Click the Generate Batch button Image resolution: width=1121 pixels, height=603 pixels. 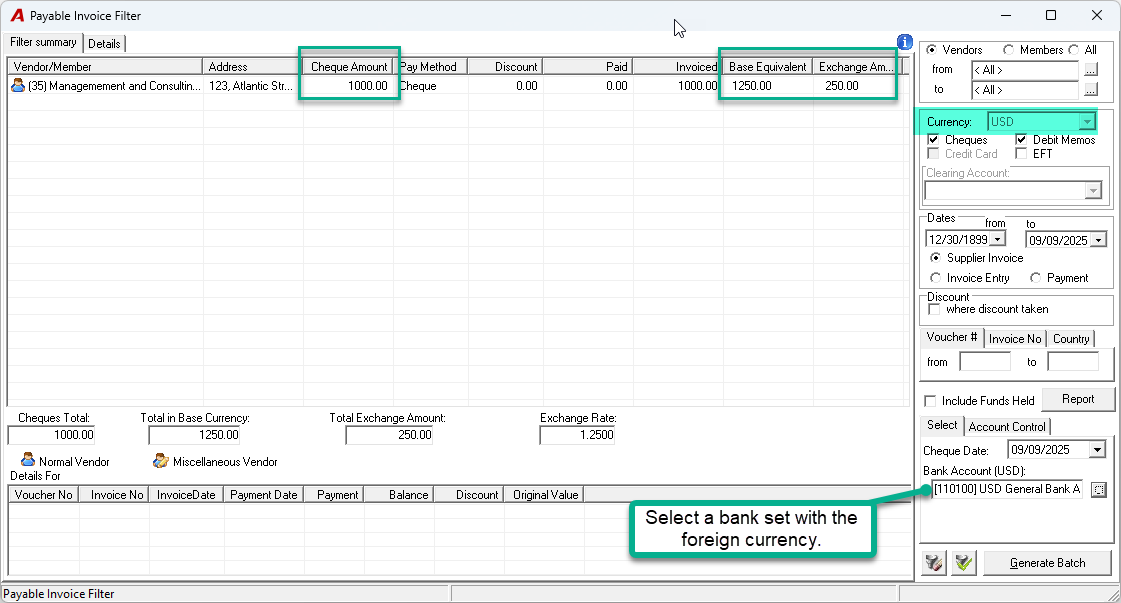point(1047,563)
